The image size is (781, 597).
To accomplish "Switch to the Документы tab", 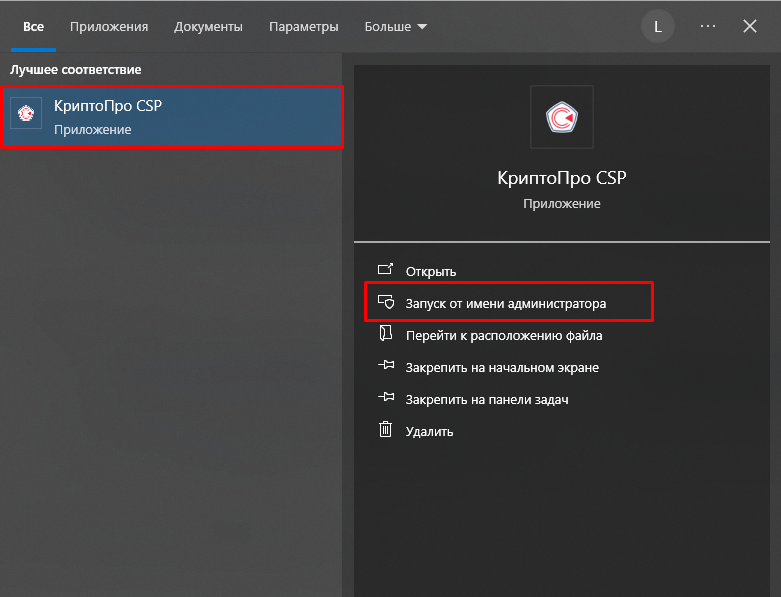I will (208, 27).
